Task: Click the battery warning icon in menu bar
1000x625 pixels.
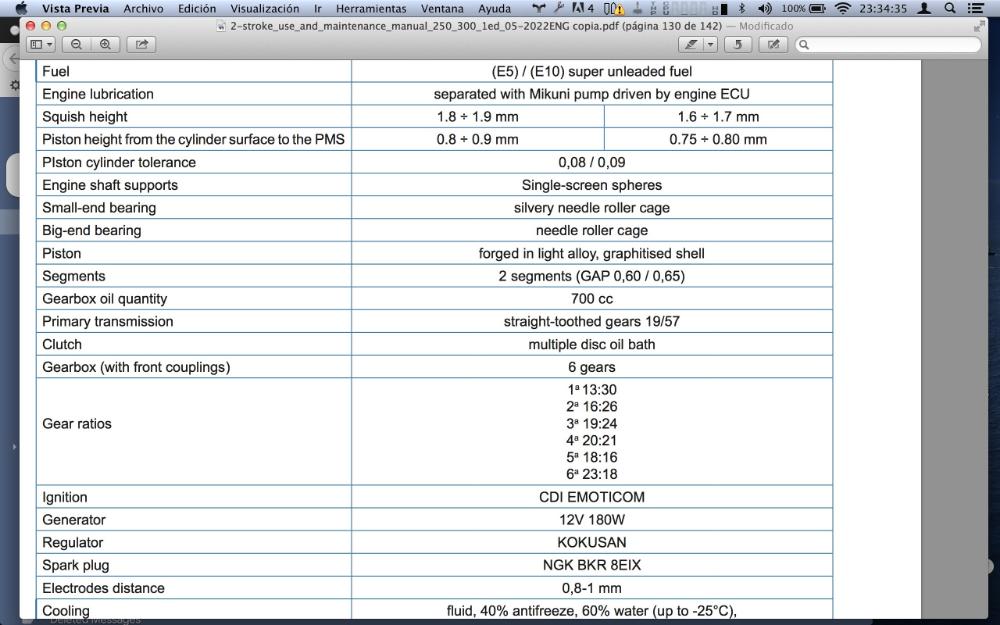Action: point(614,8)
